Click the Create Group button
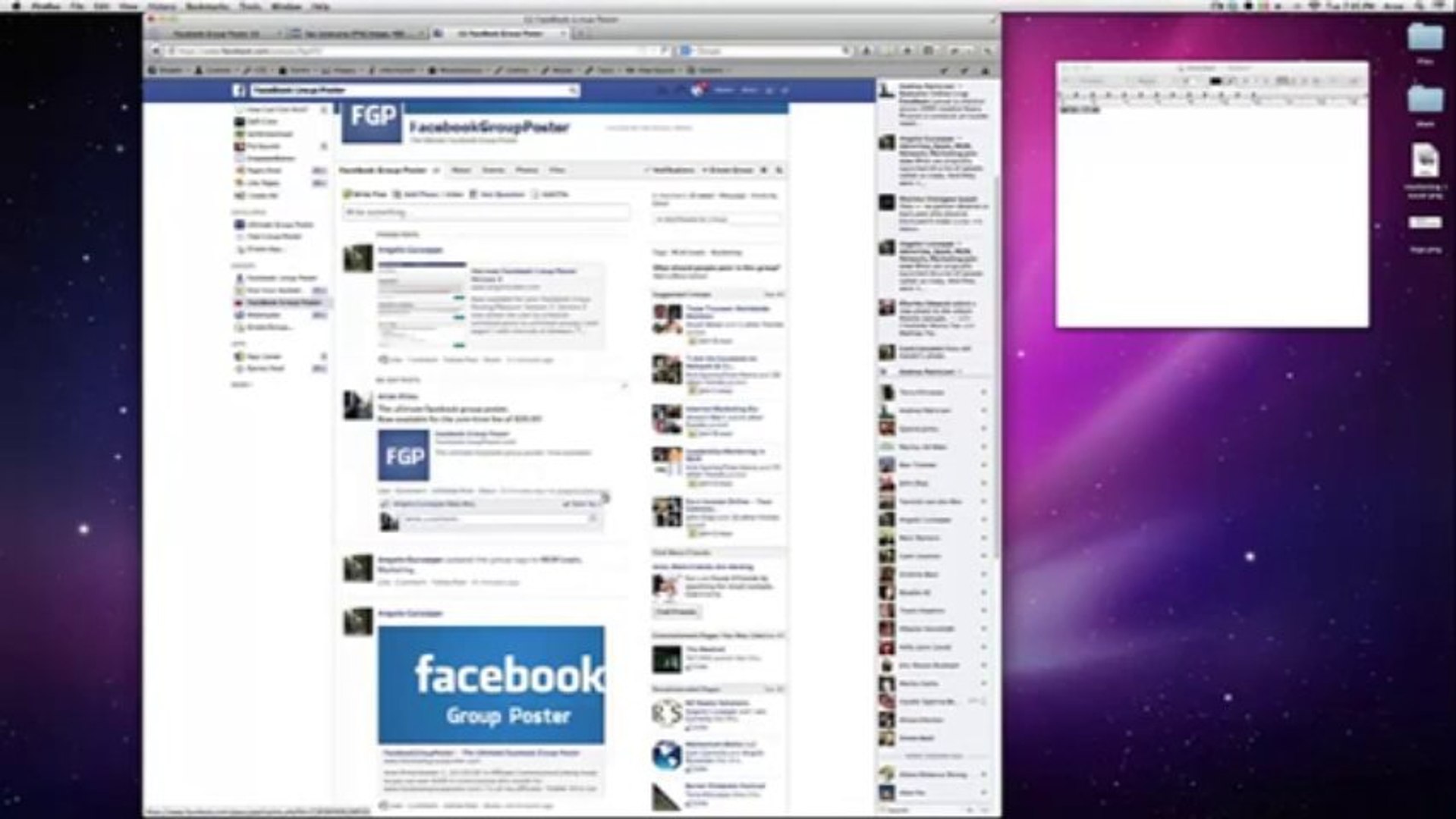1456x819 pixels. point(727,170)
